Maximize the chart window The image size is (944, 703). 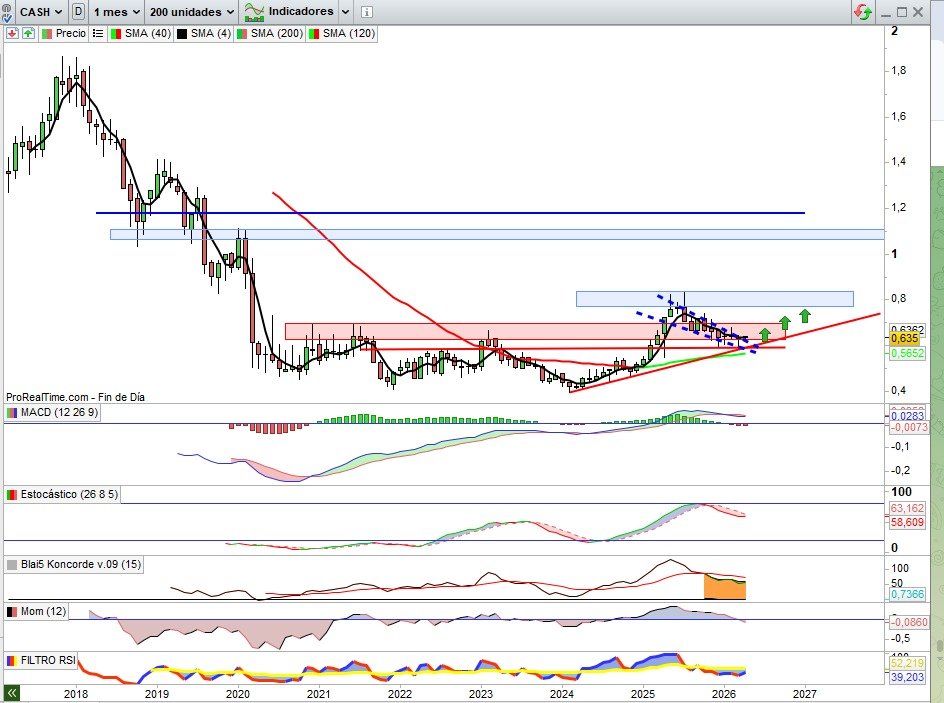(x=902, y=11)
